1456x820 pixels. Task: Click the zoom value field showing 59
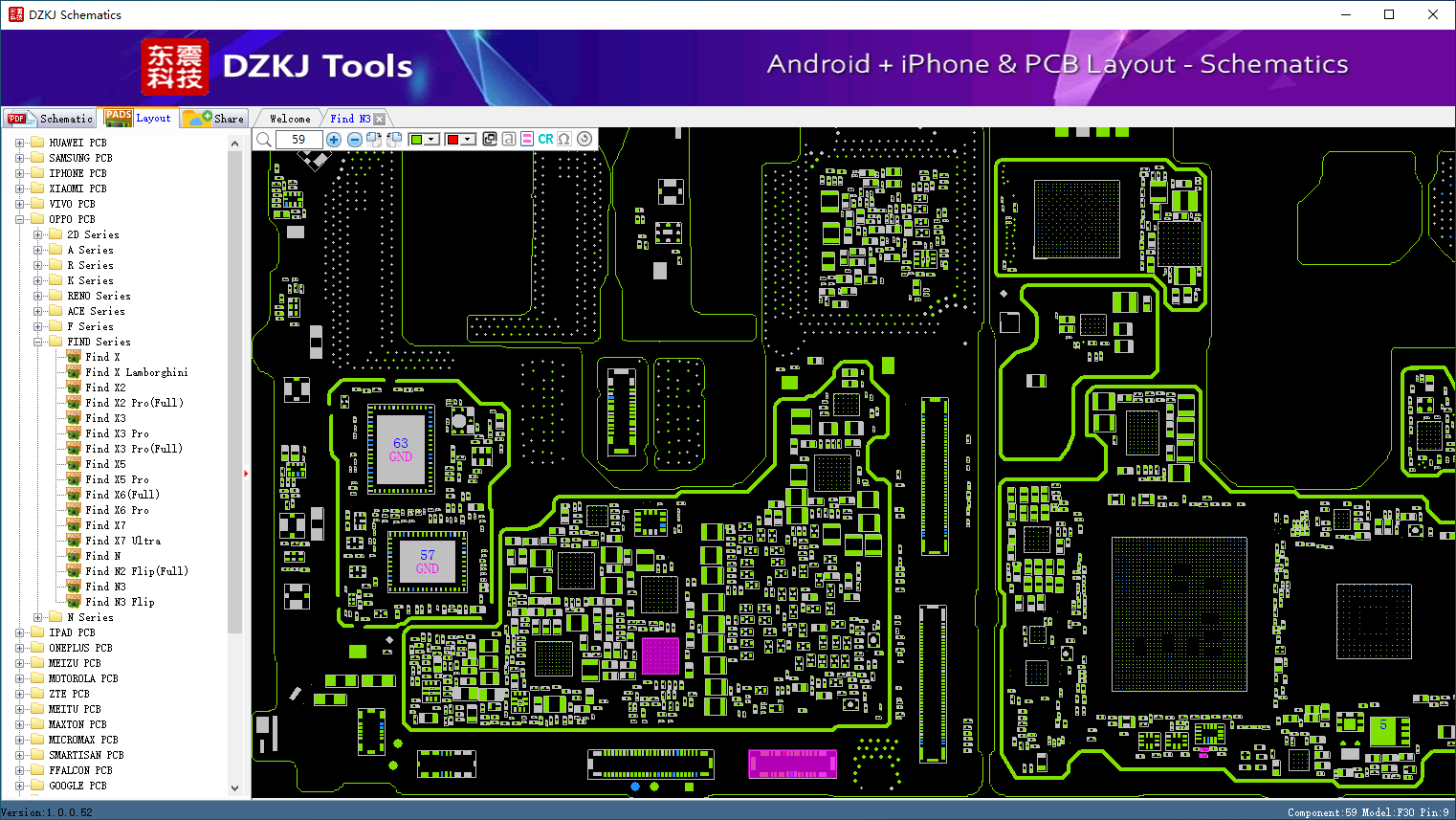click(x=299, y=140)
